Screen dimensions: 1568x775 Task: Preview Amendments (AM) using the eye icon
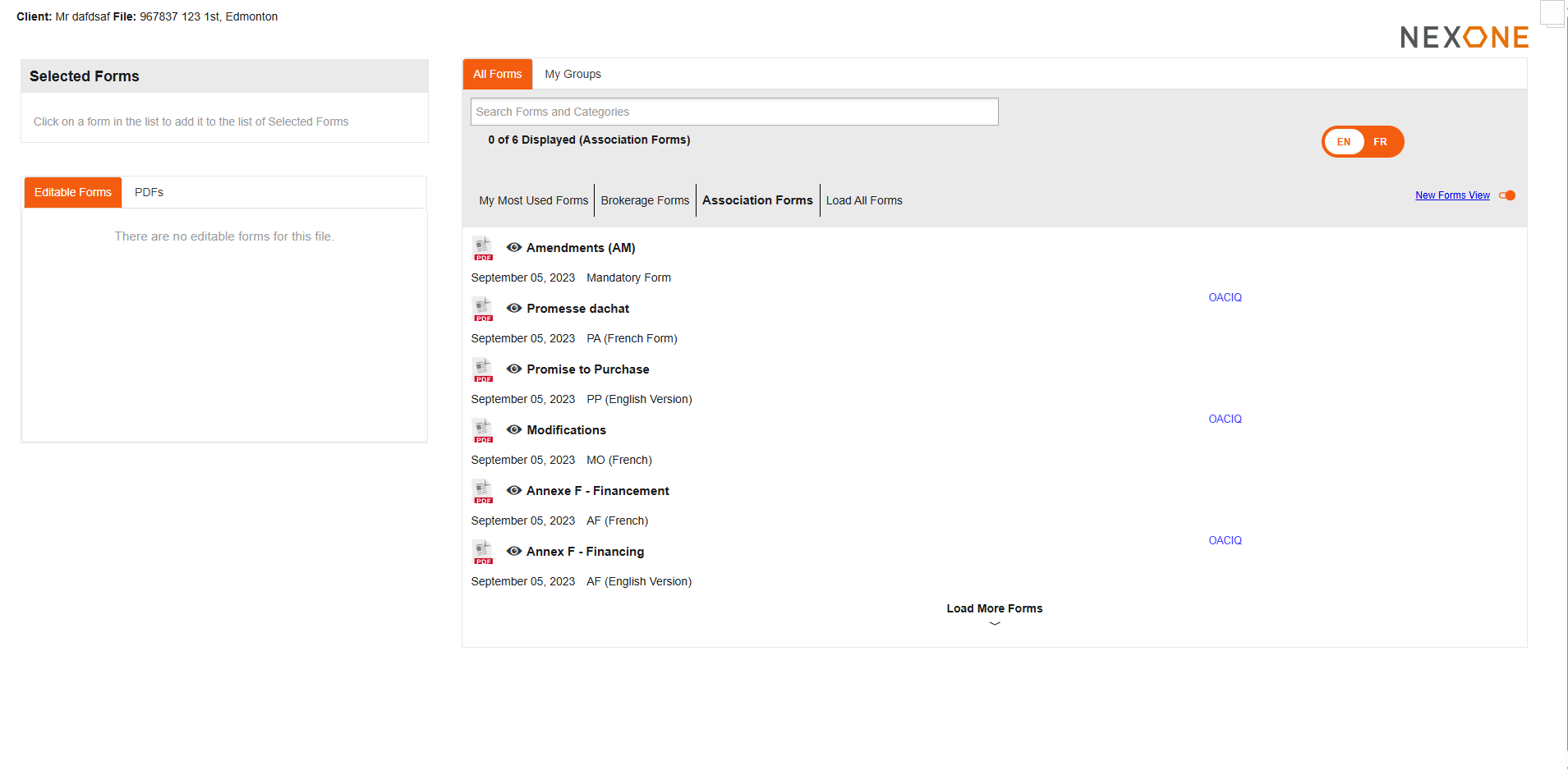click(x=514, y=247)
